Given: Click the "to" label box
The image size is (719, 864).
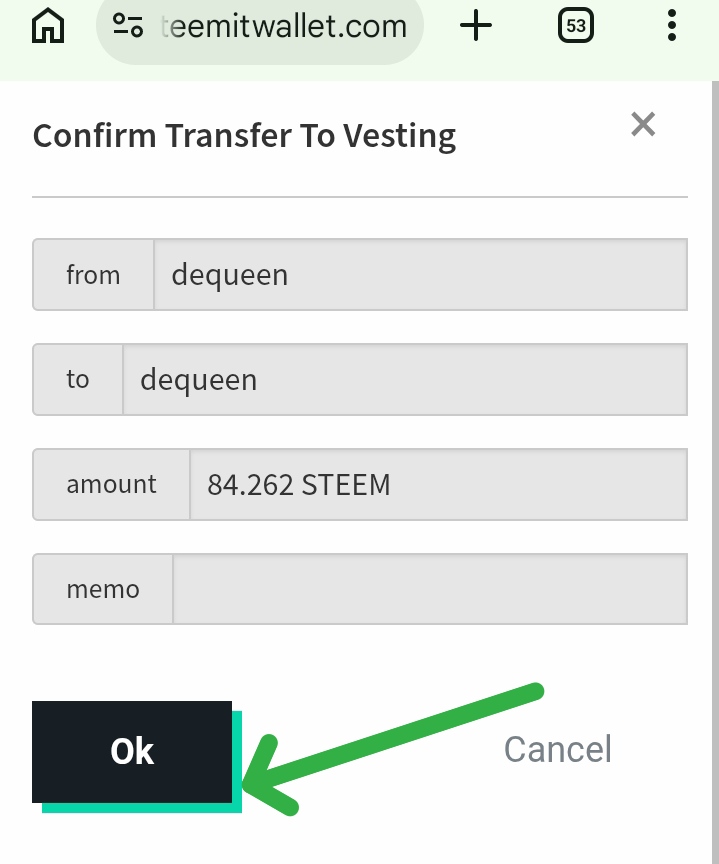Looking at the screenshot, I should pos(78,379).
